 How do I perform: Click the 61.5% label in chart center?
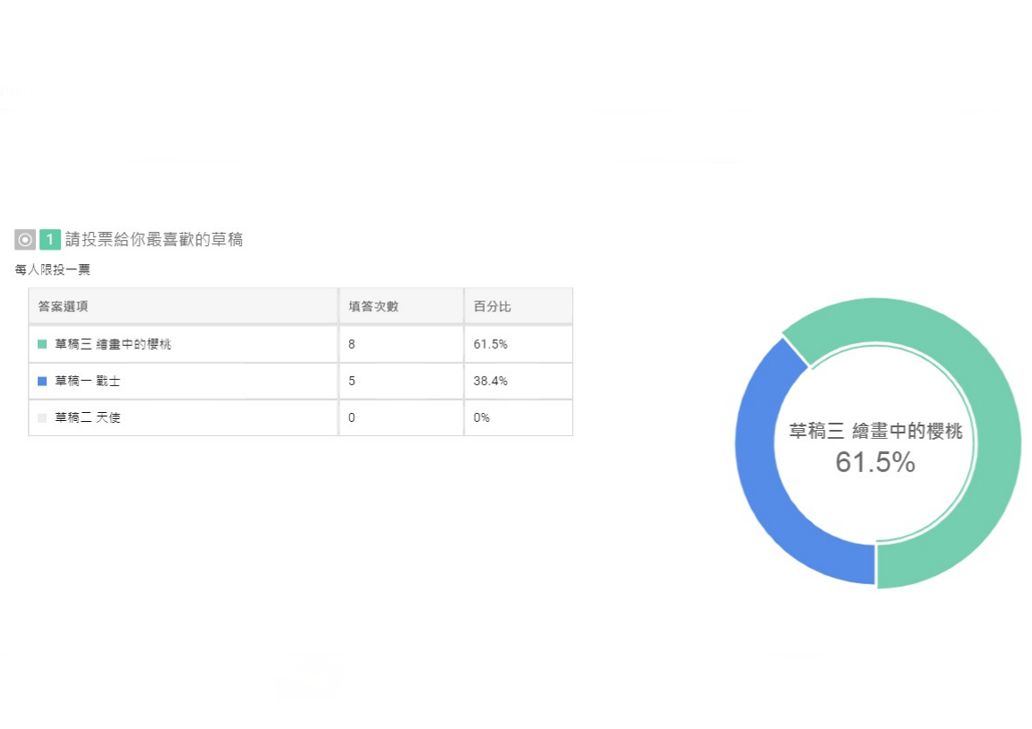[875, 462]
